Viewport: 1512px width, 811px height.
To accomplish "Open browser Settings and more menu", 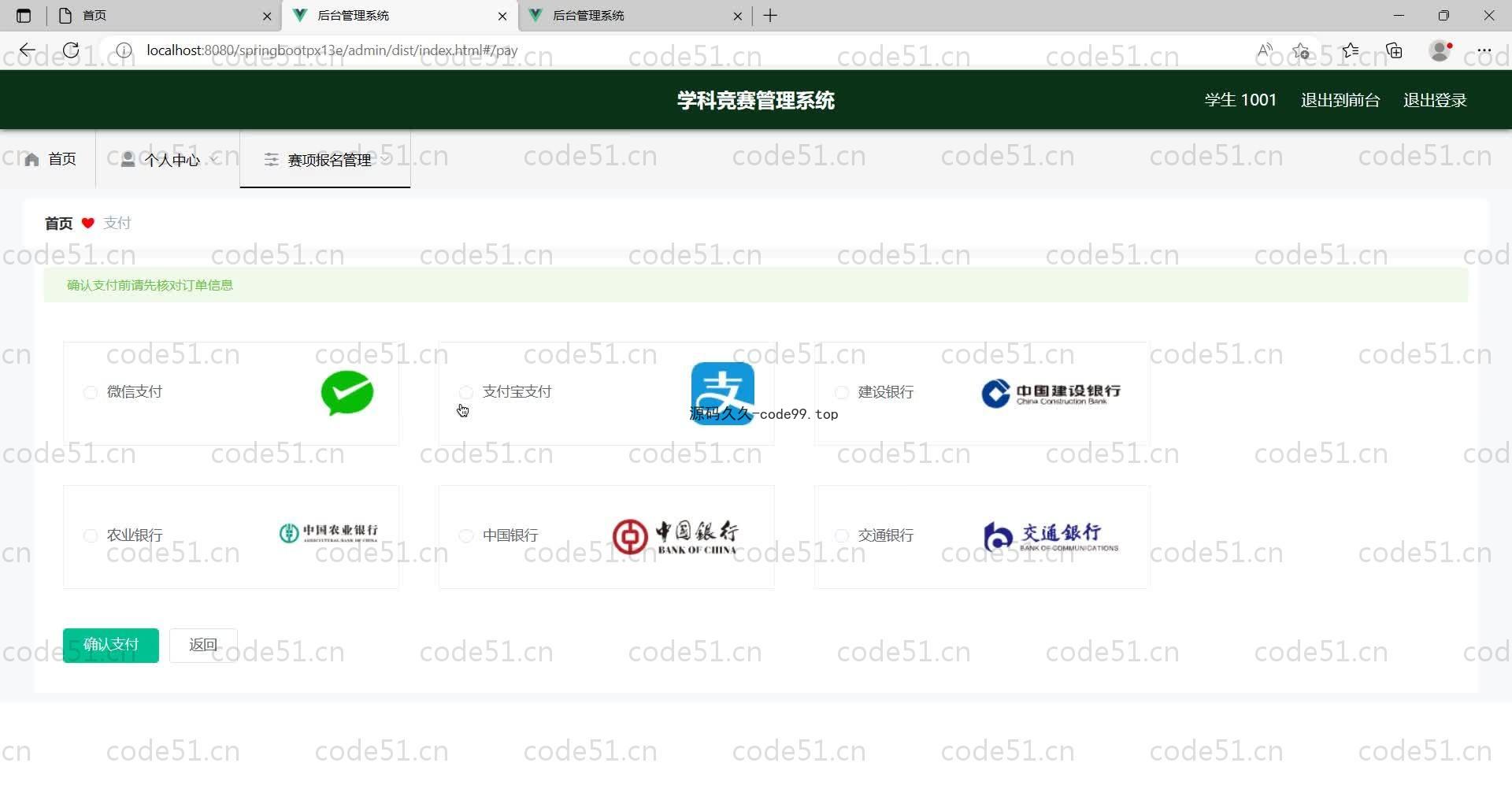I will [x=1484, y=50].
